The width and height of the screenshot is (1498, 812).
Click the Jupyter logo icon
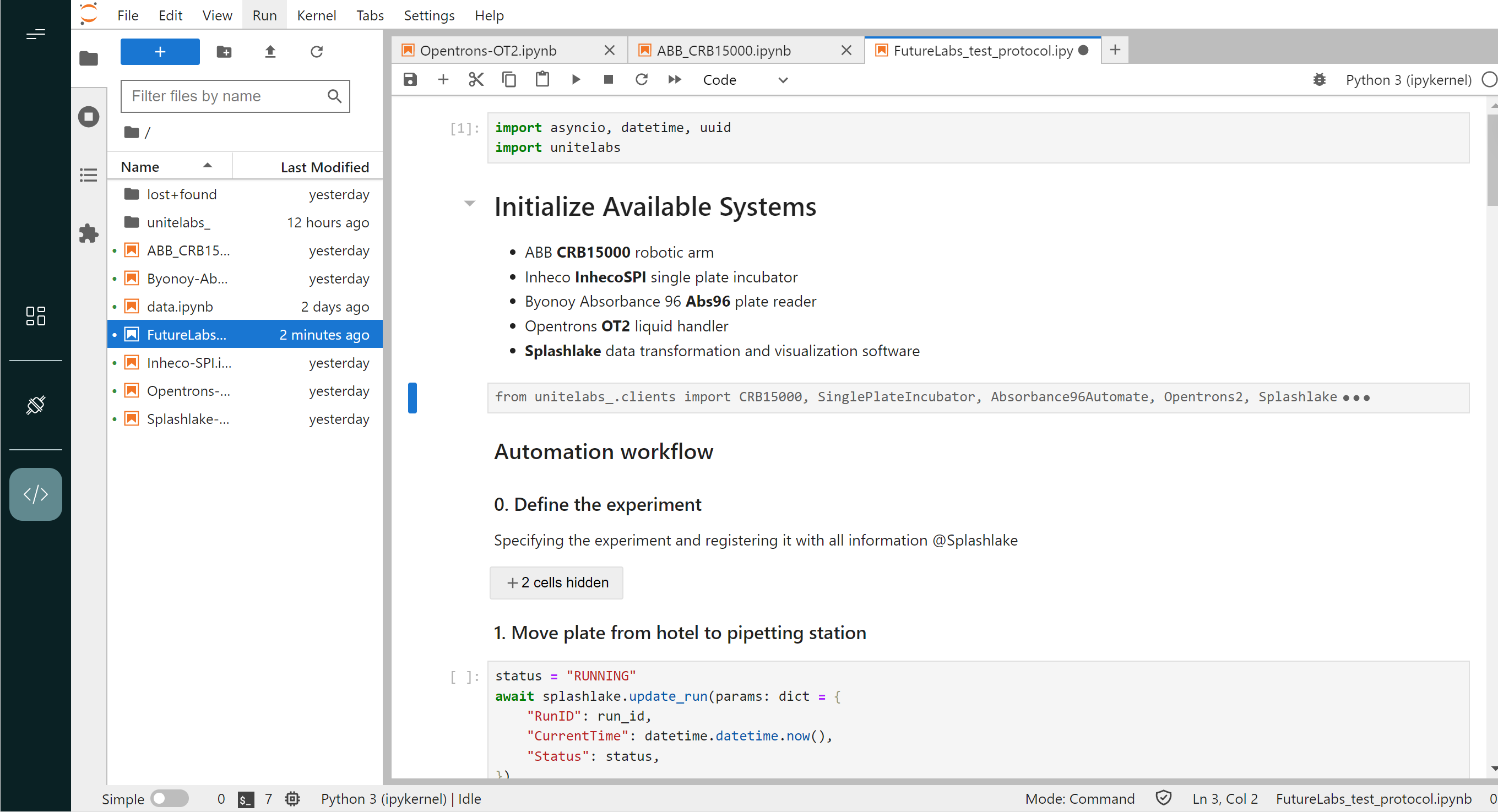tap(88, 14)
